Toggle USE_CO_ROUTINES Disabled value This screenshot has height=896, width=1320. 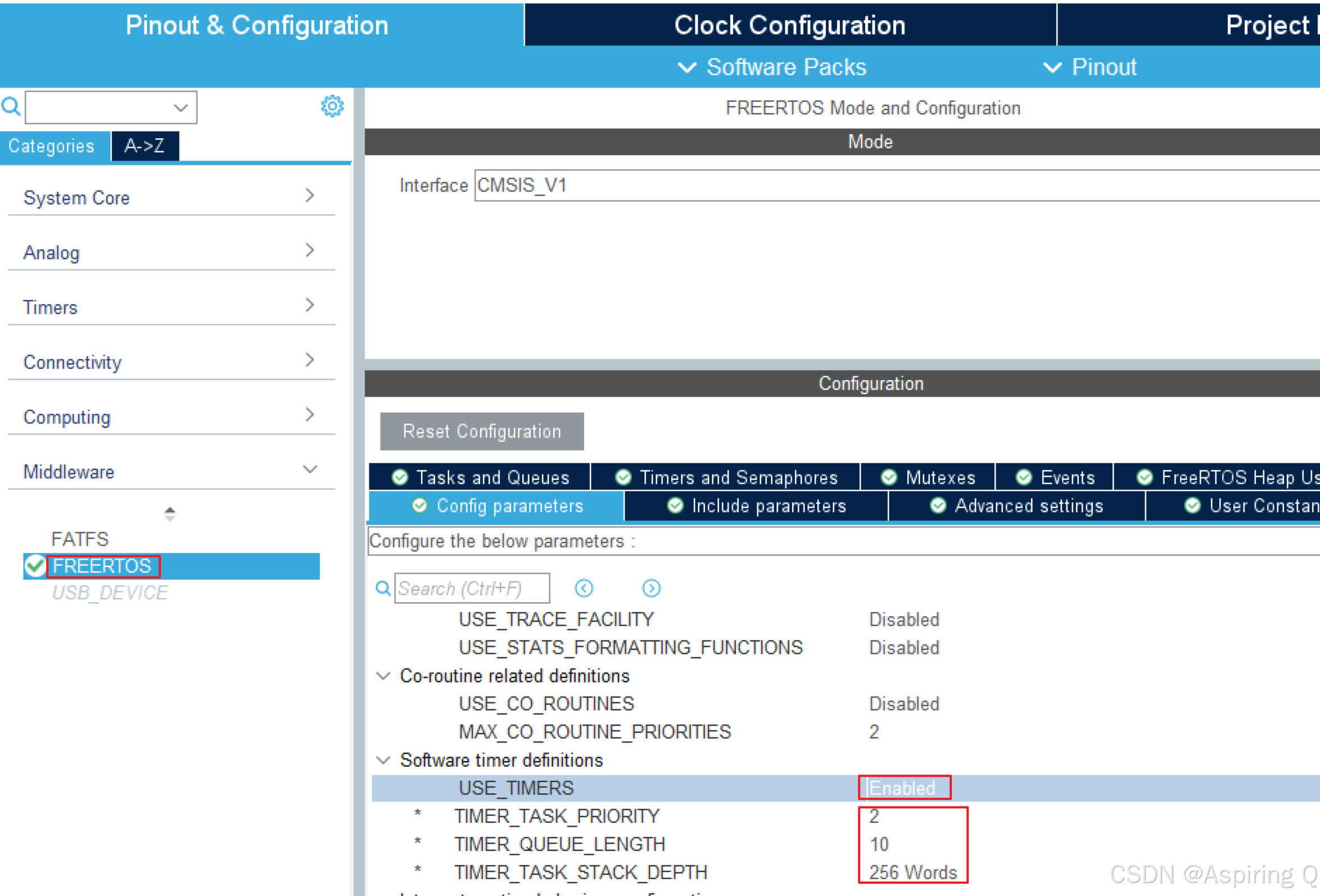click(x=903, y=704)
